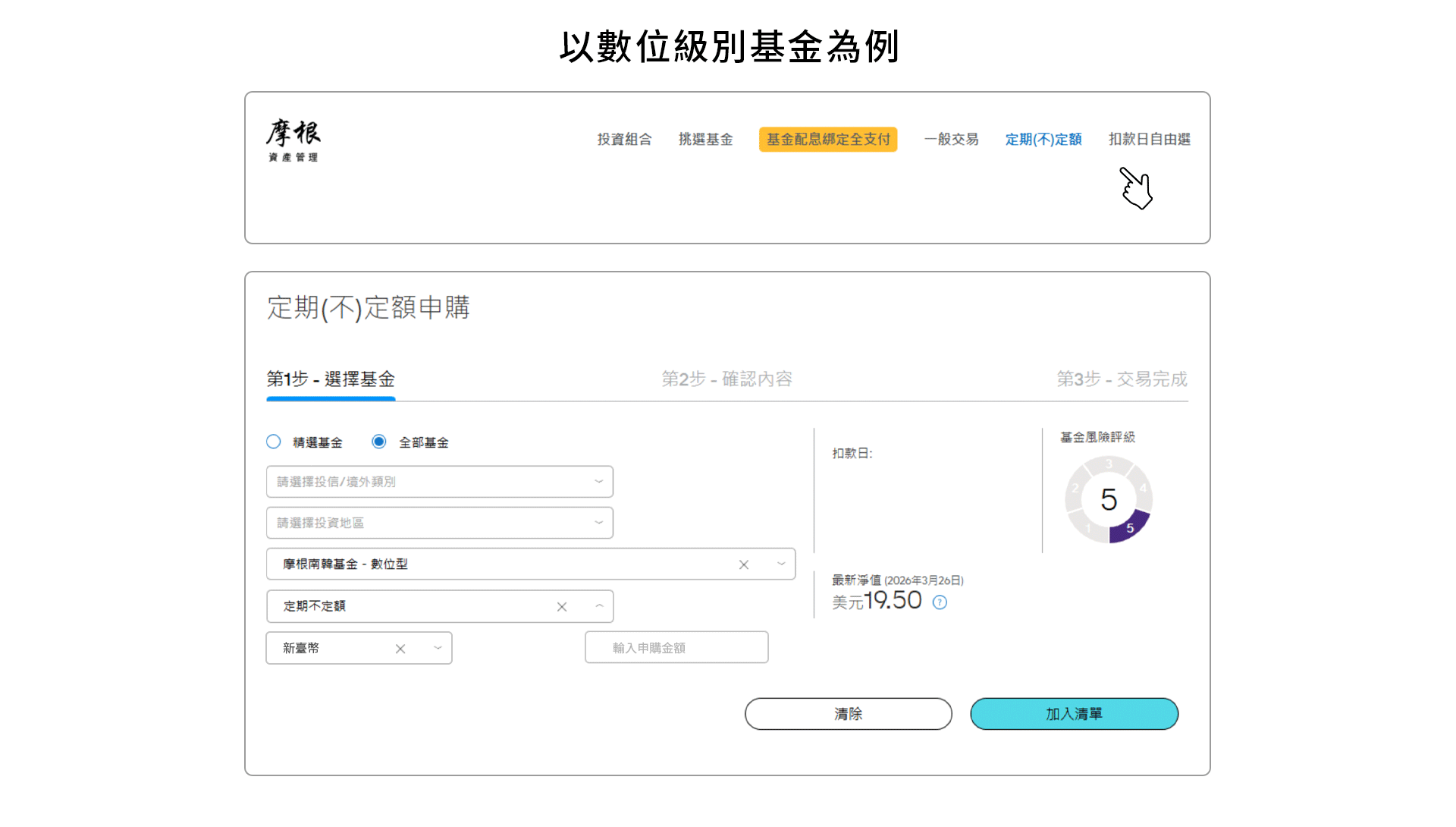This screenshot has width=1456, height=827.
Task: Click the 加入清單 button
Action: 1074,714
